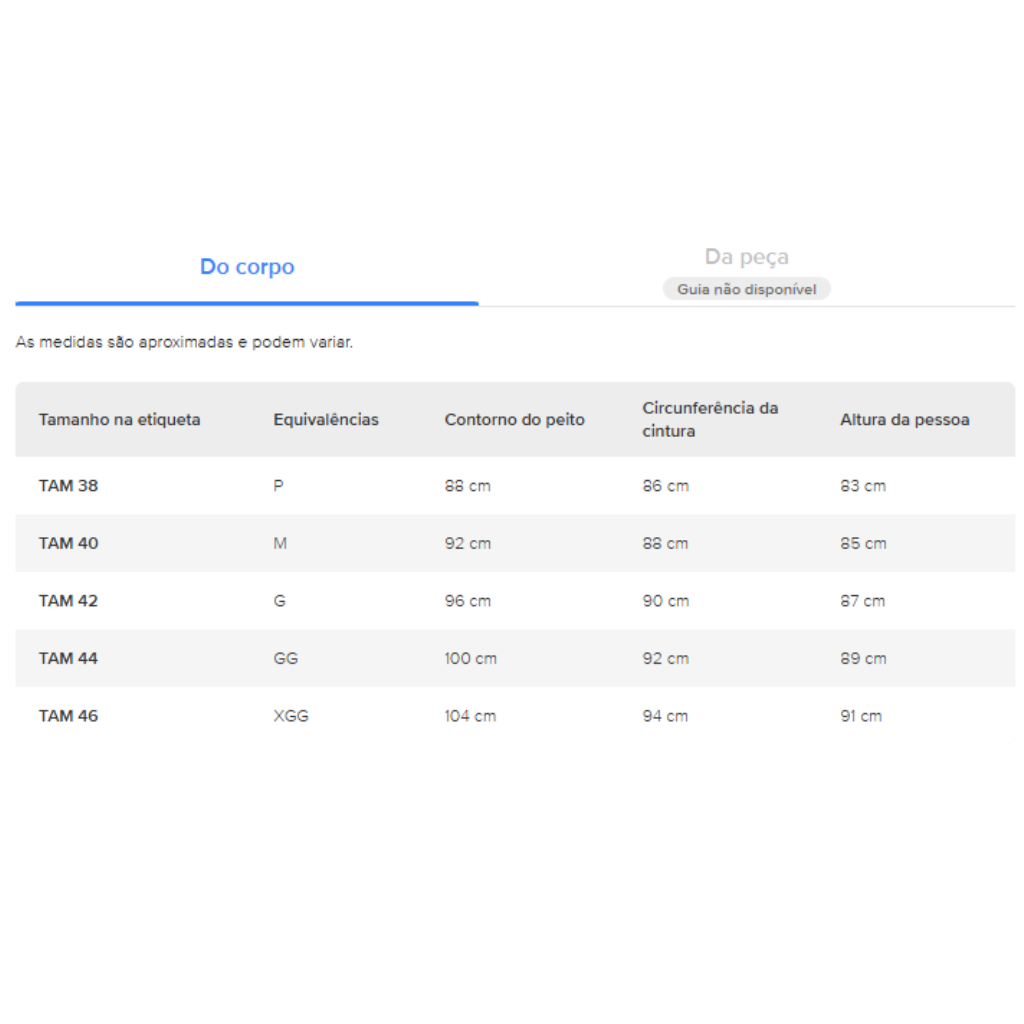Click the 104 cm chest measurement
Image resolution: width=1024 pixels, height=1024 pixels.
point(470,716)
